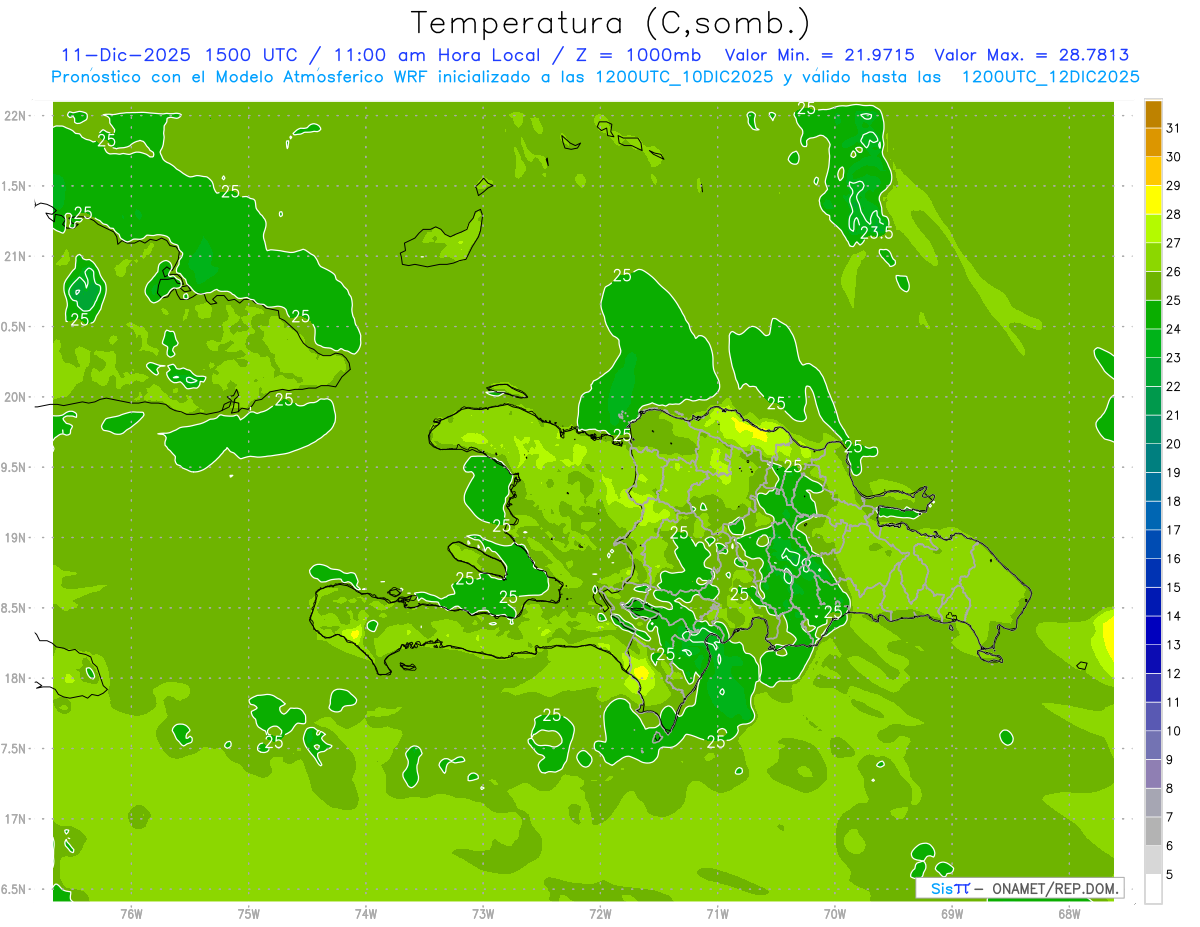
Task: Click the colorbar value label "29"
Action: tap(1174, 185)
